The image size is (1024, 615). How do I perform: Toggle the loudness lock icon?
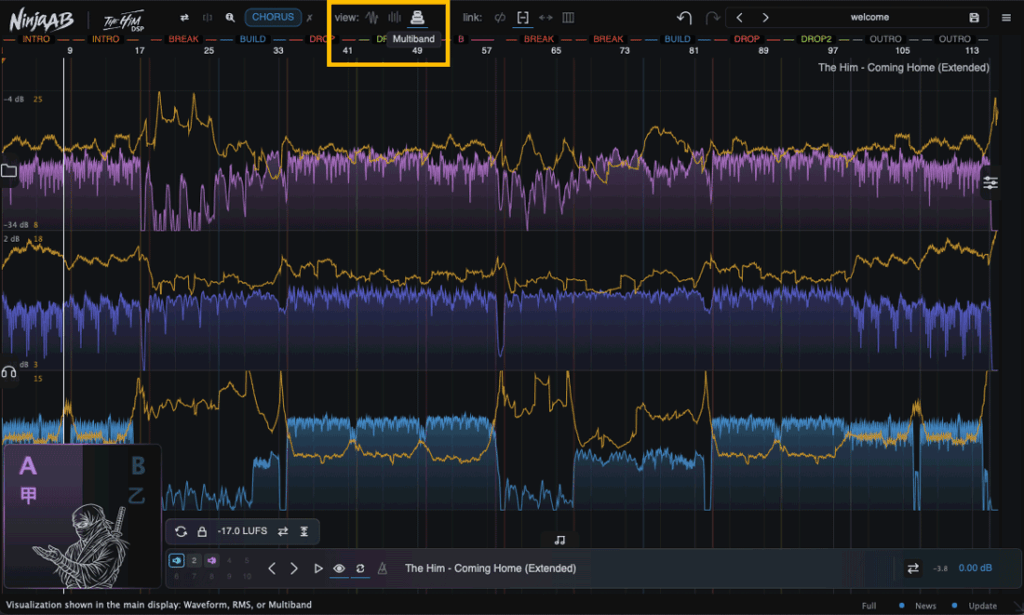(202, 531)
